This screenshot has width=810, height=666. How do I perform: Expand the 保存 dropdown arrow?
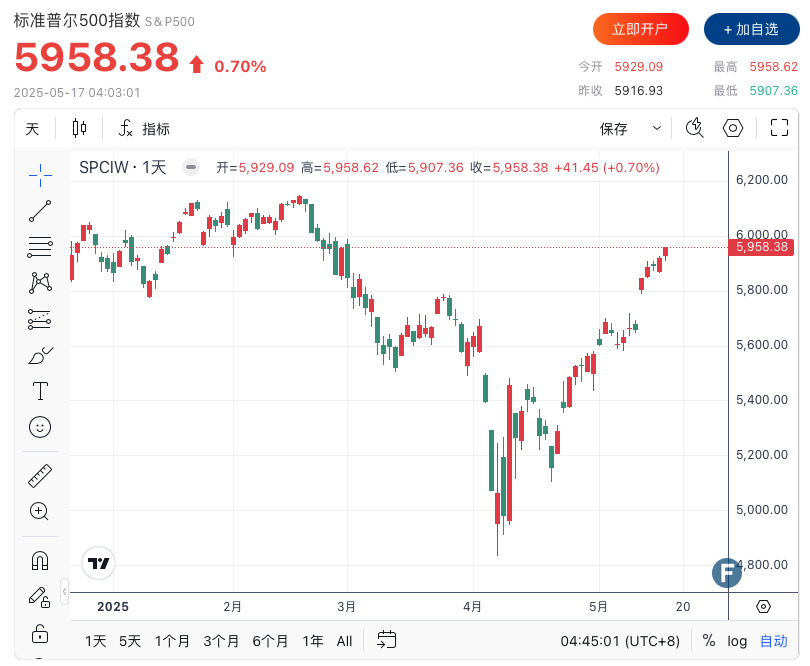tap(657, 128)
